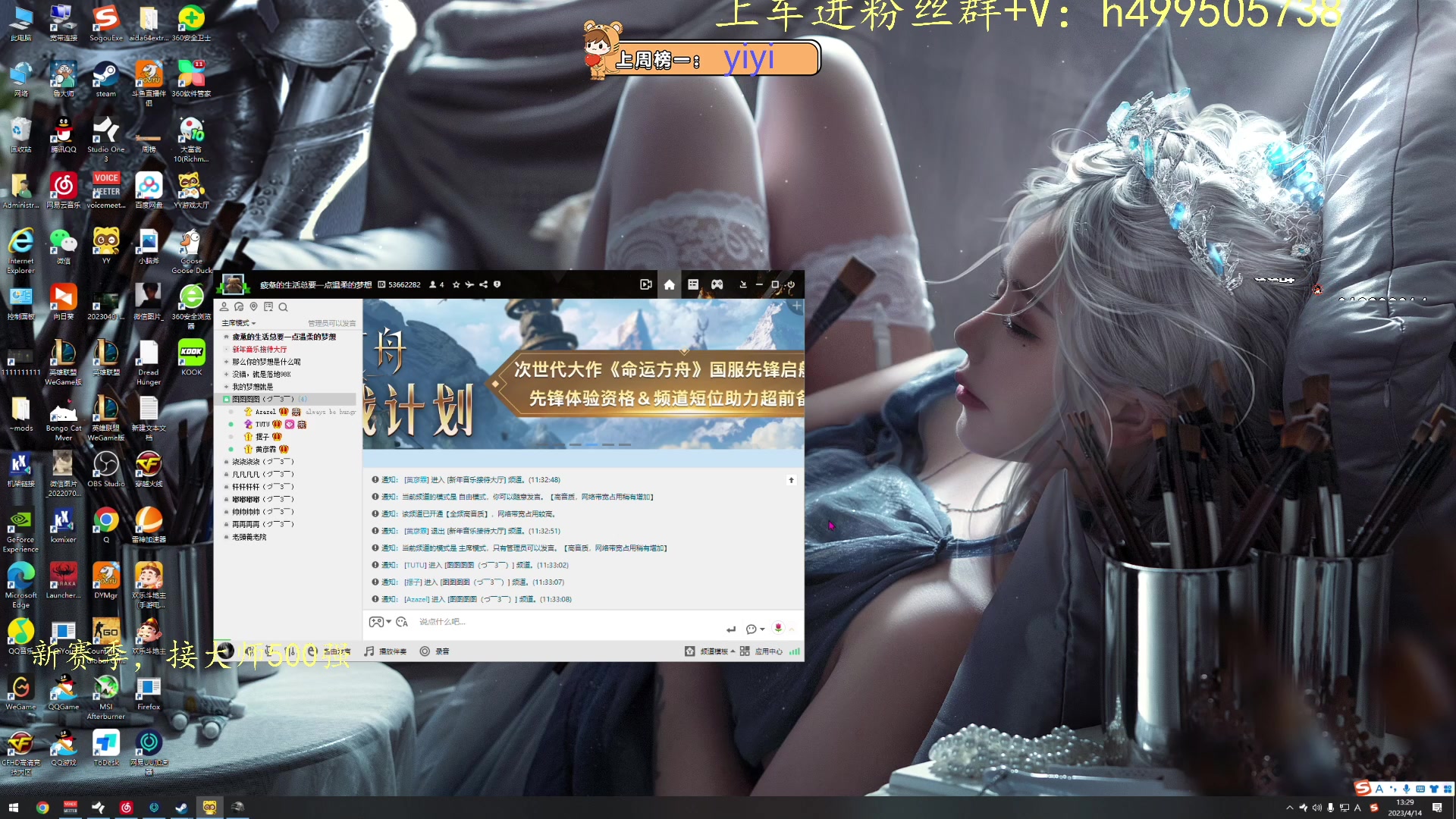Open Steam desktop shortcut
The width and height of the screenshot is (1456, 819).
click(x=105, y=80)
